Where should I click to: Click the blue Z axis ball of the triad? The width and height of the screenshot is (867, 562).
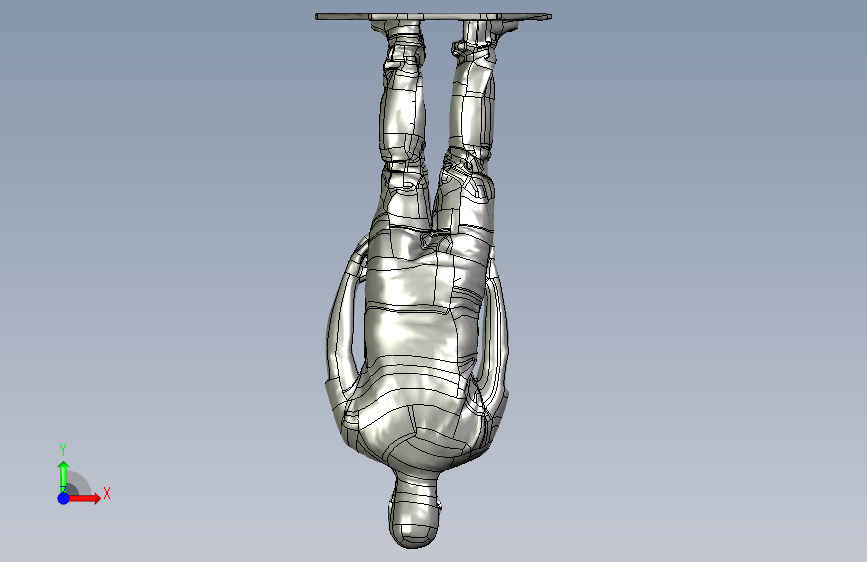coord(64,498)
